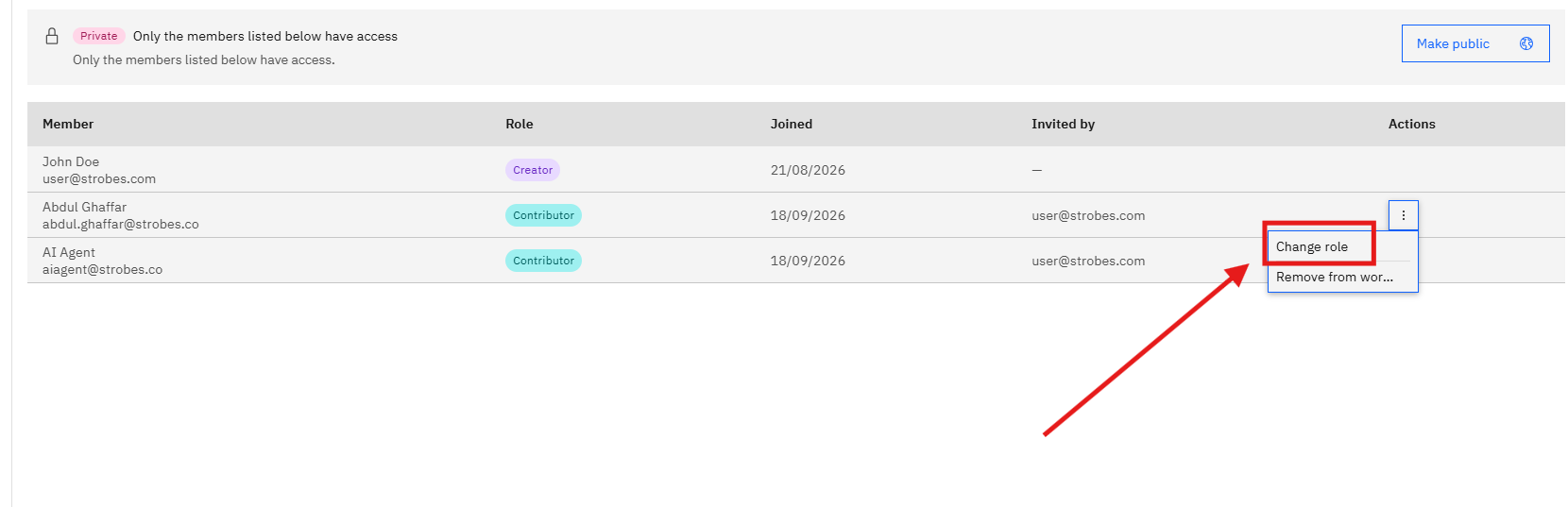Click the Invited by column header
Screen dimensions: 1568x507
tap(1064, 124)
